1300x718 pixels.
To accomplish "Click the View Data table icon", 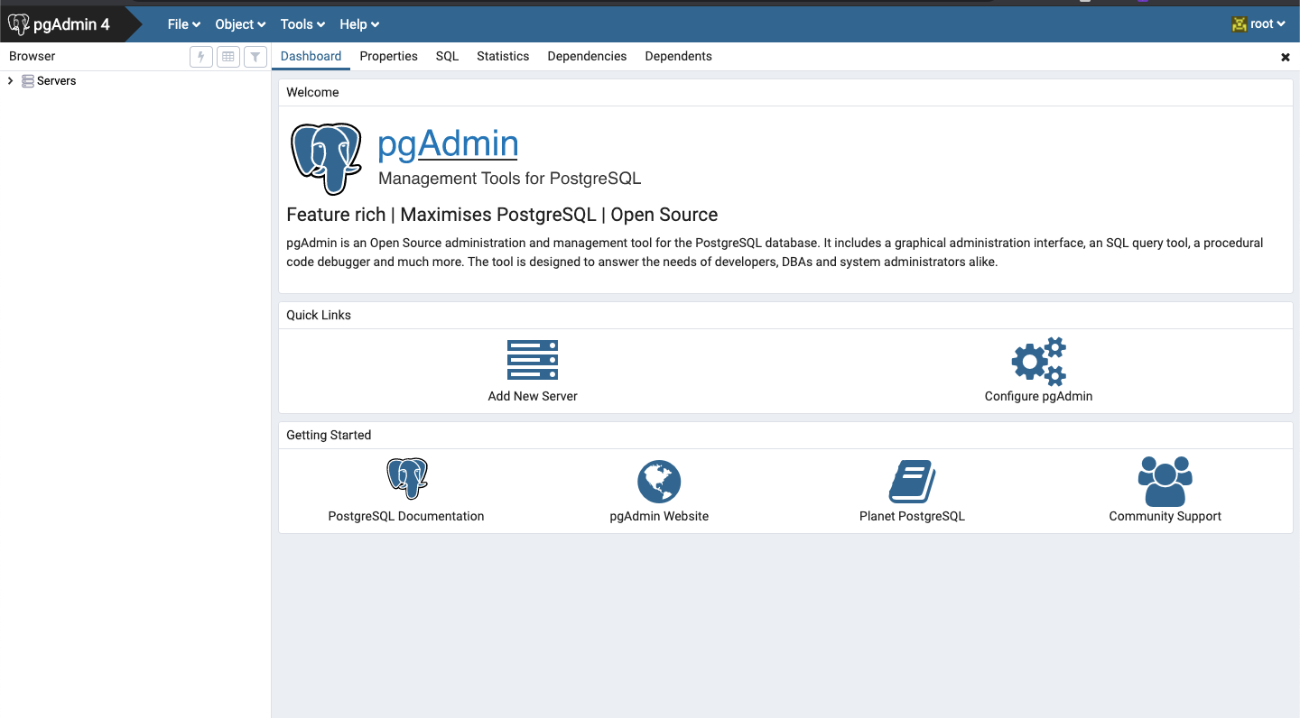I will coord(228,57).
